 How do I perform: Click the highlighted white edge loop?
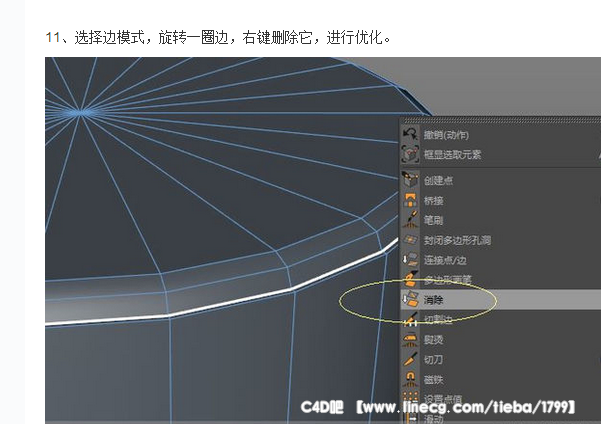pyautogui.click(x=250, y=292)
